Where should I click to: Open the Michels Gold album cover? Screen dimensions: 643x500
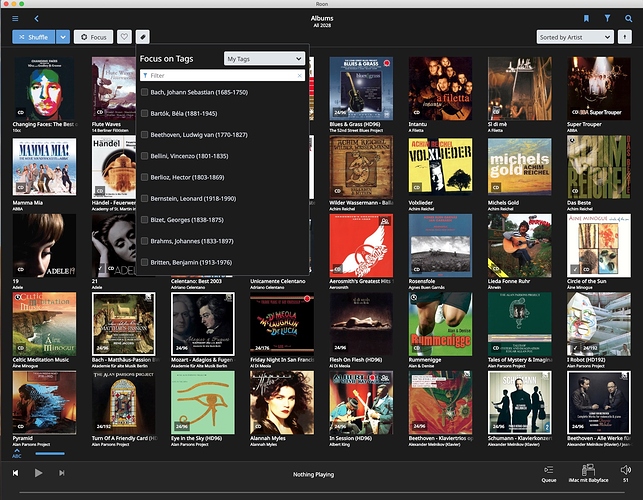(520, 166)
